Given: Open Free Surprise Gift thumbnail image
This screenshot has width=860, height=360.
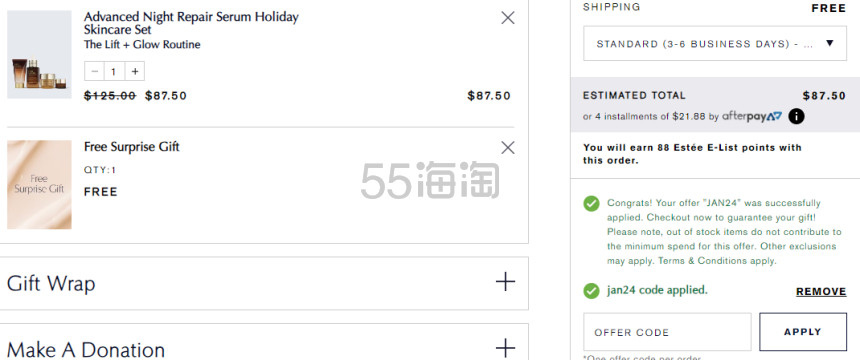Looking at the screenshot, I should 39,184.
